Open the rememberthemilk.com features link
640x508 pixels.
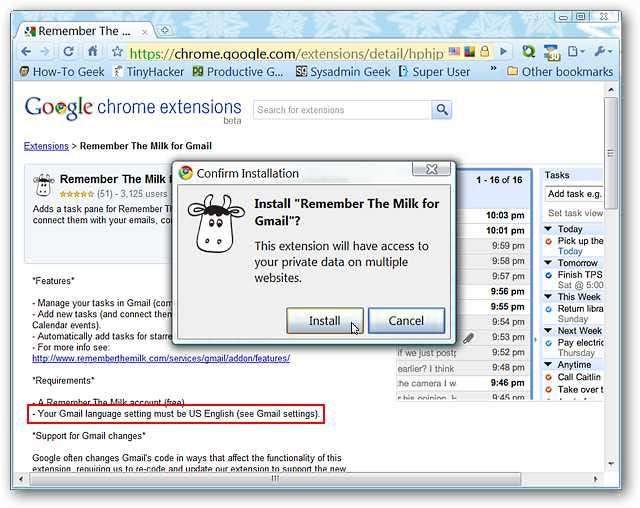161,358
